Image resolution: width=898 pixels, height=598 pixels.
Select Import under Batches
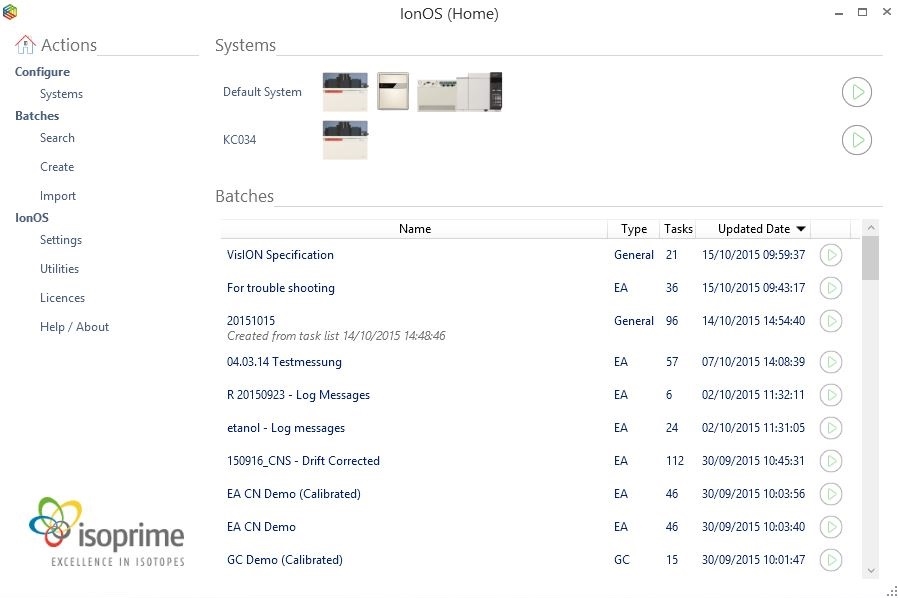(58, 196)
